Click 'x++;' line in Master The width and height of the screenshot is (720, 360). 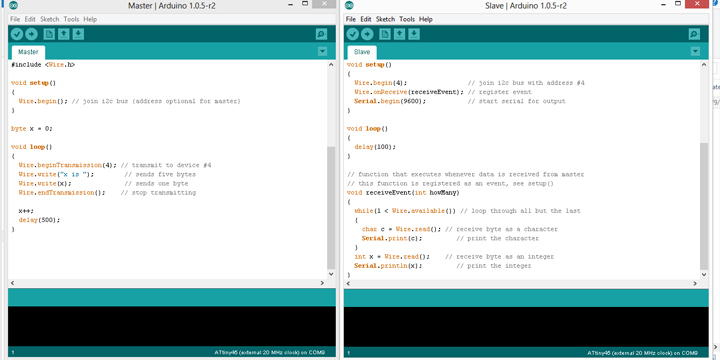pyautogui.click(x=26, y=211)
